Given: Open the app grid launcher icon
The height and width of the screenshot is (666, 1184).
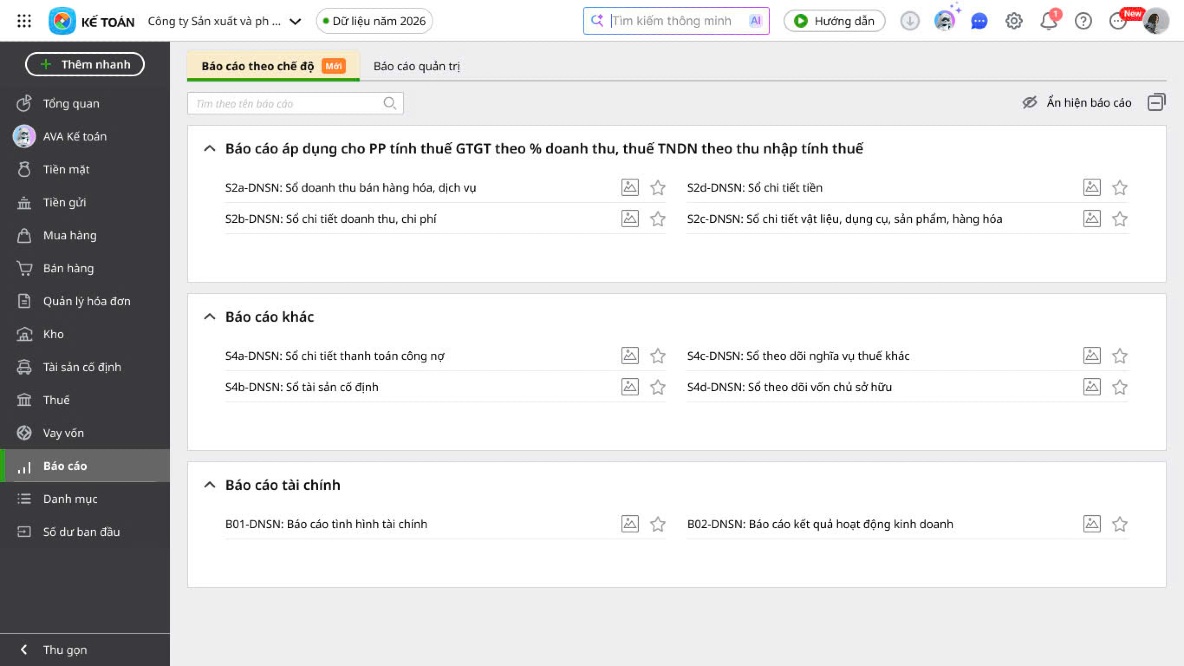Looking at the screenshot, I should 24,21.
